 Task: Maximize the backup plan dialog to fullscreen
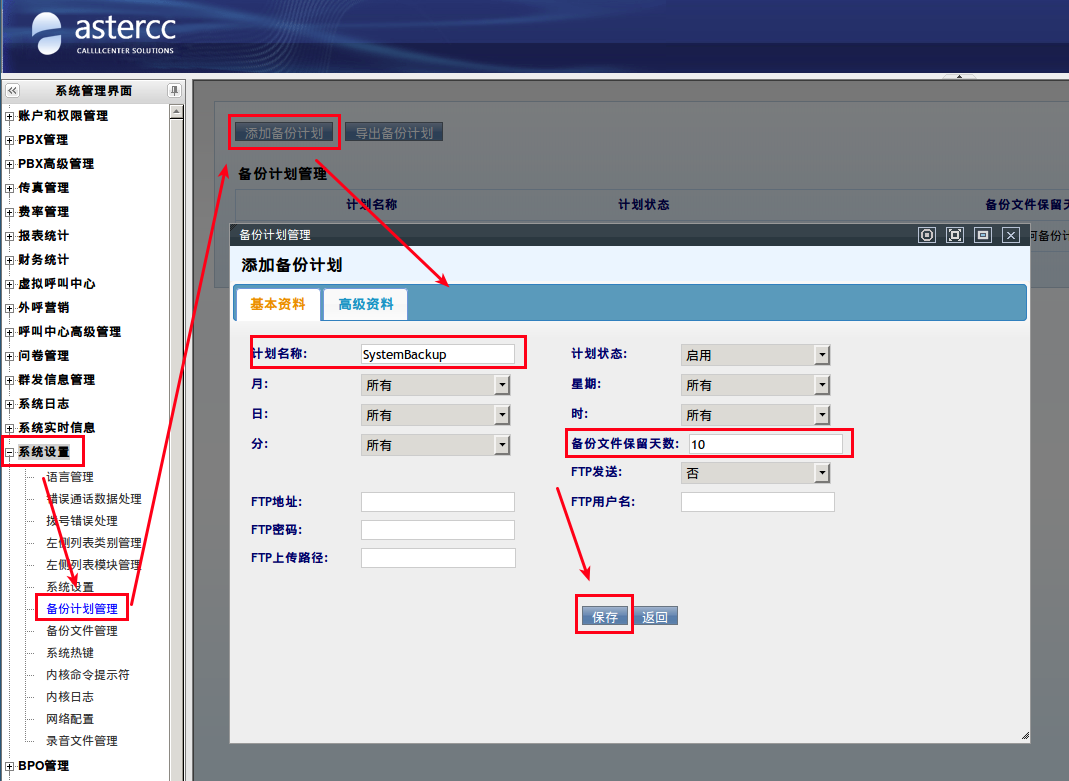coord(955,235)
